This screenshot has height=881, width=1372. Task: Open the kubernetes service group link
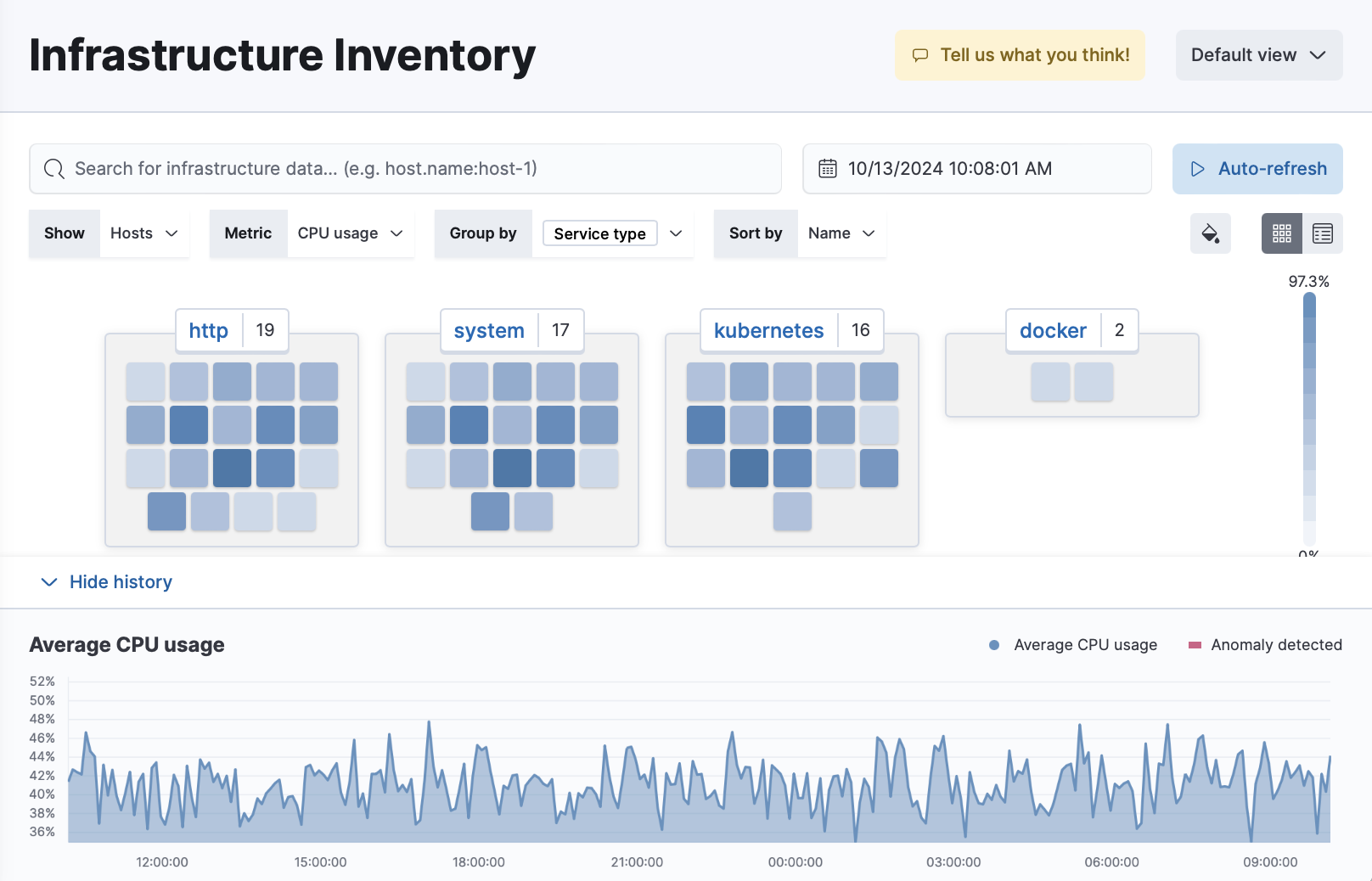coord(768,331)
